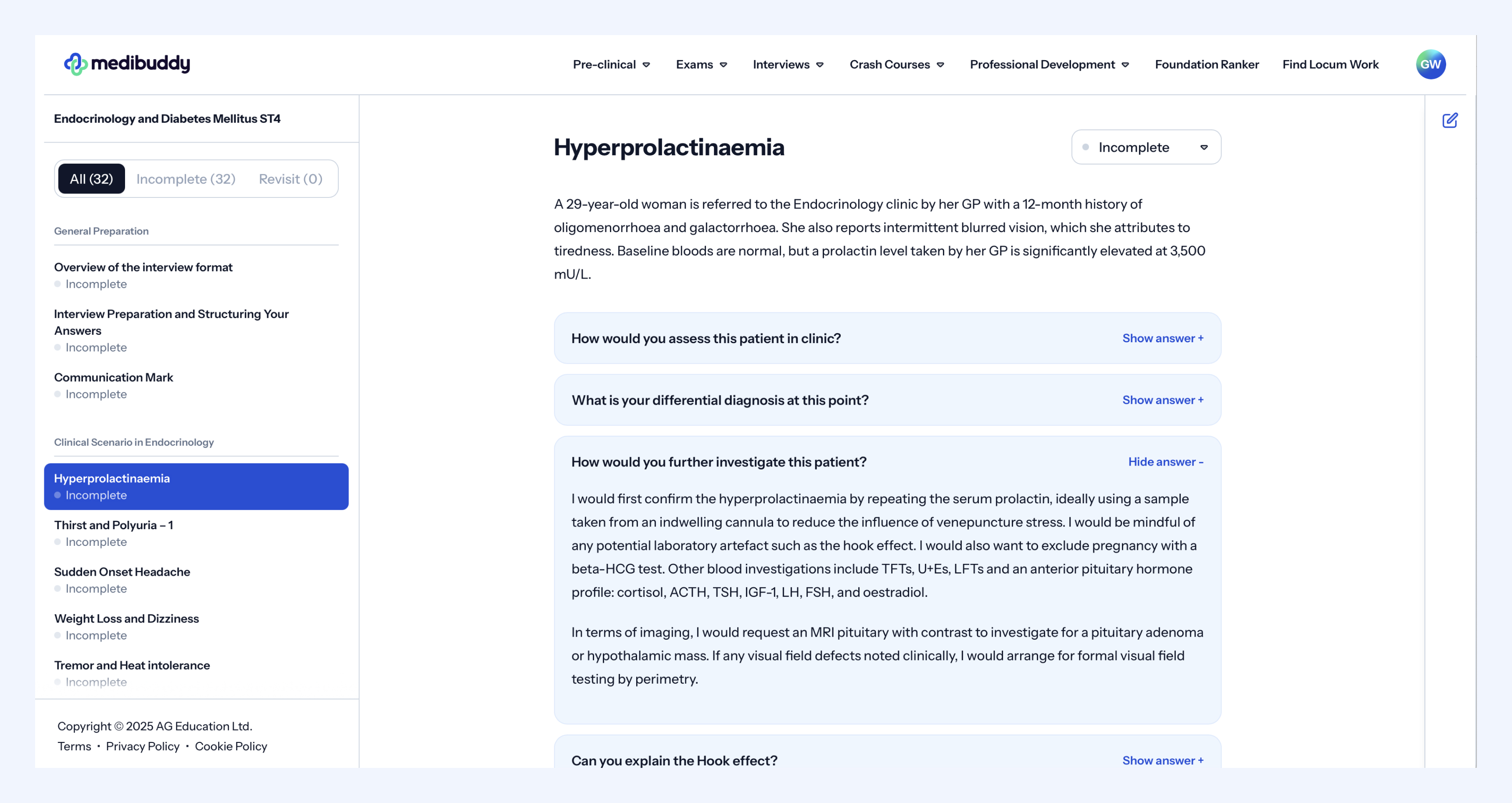This screenshot has width=1512, height=803.
Task: Open the Sudden Onset Headache scenario
Action: click(122, 572)
